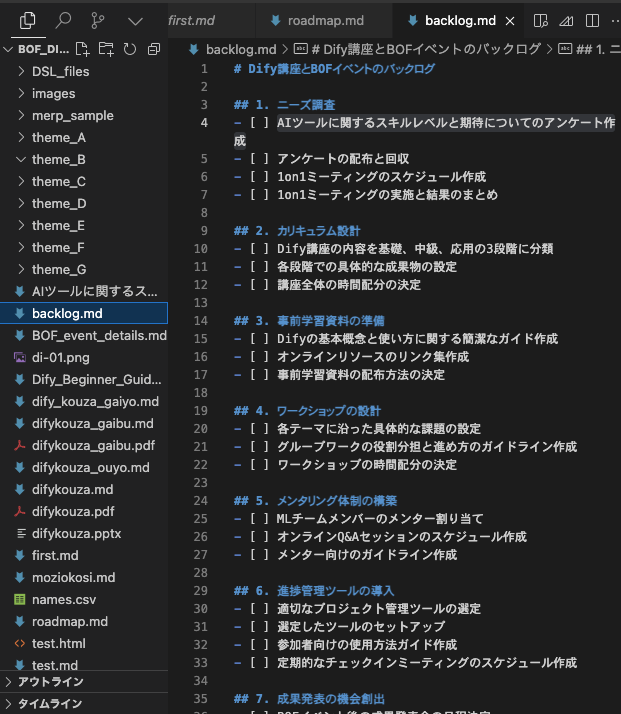Click checkbox for 1on1ミーティングのスケジュール作成
This screenshot has height=714, width=621.
tap(260, 177)
